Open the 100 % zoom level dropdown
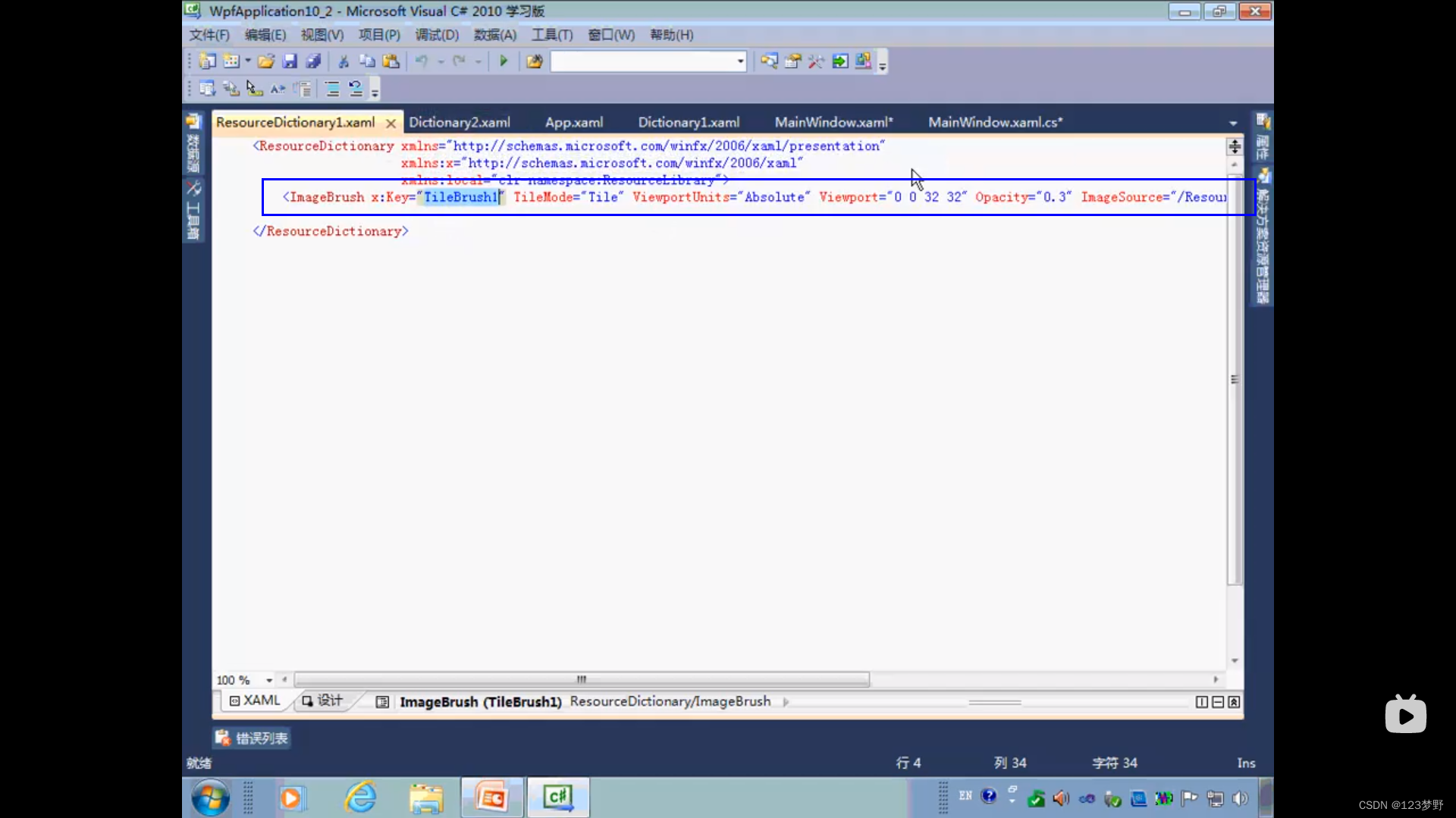Screen dimensions: 1456x818 pos(269,680)
